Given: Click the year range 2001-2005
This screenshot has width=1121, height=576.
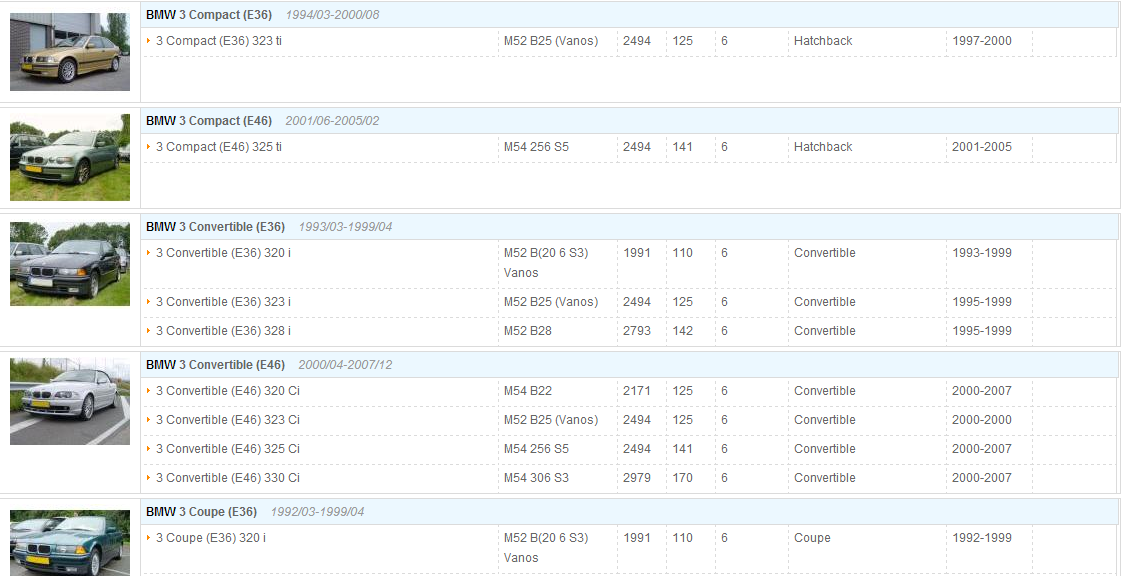Looking at the screenshot, I should click(982, 147).
